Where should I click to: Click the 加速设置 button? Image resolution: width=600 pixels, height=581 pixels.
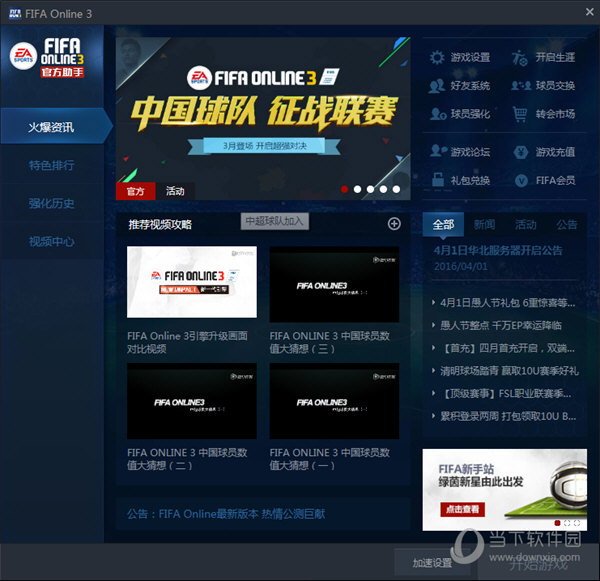tap(432, 563)
